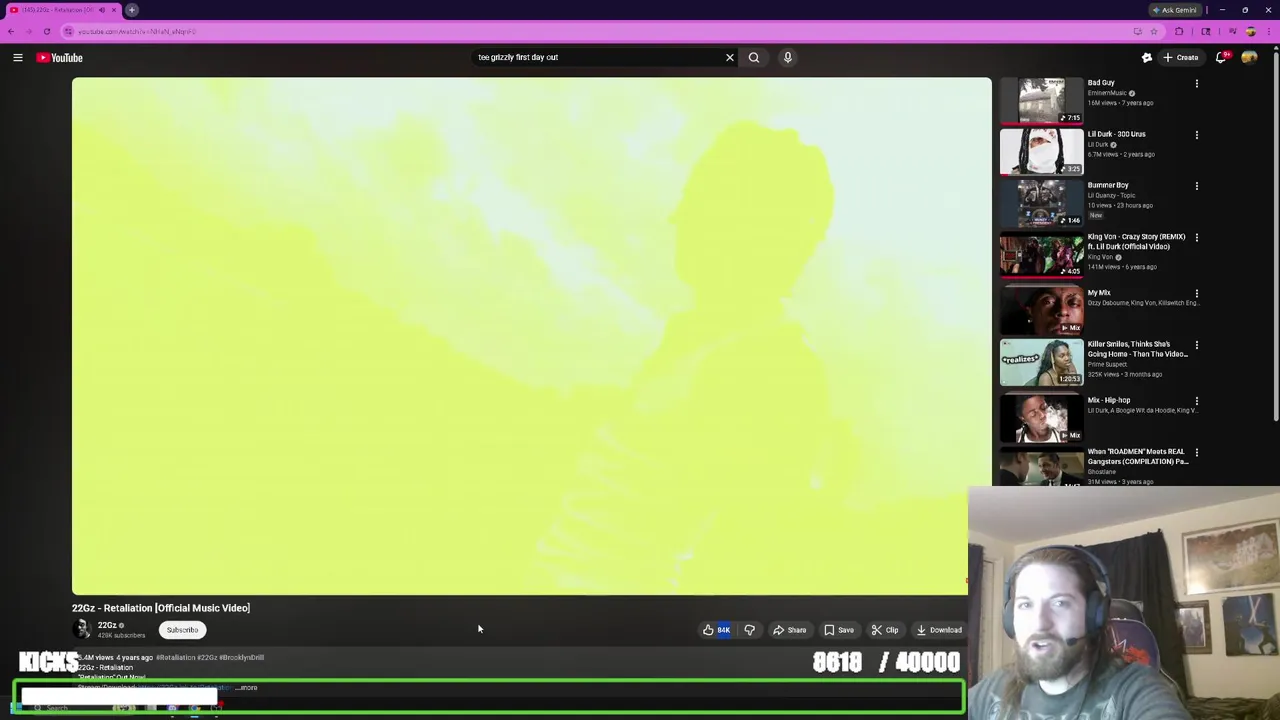1280x720 pixels.
Task: Subscribe to the 22Gz channel
Action: pyautogui.click(x=182, y=630)
